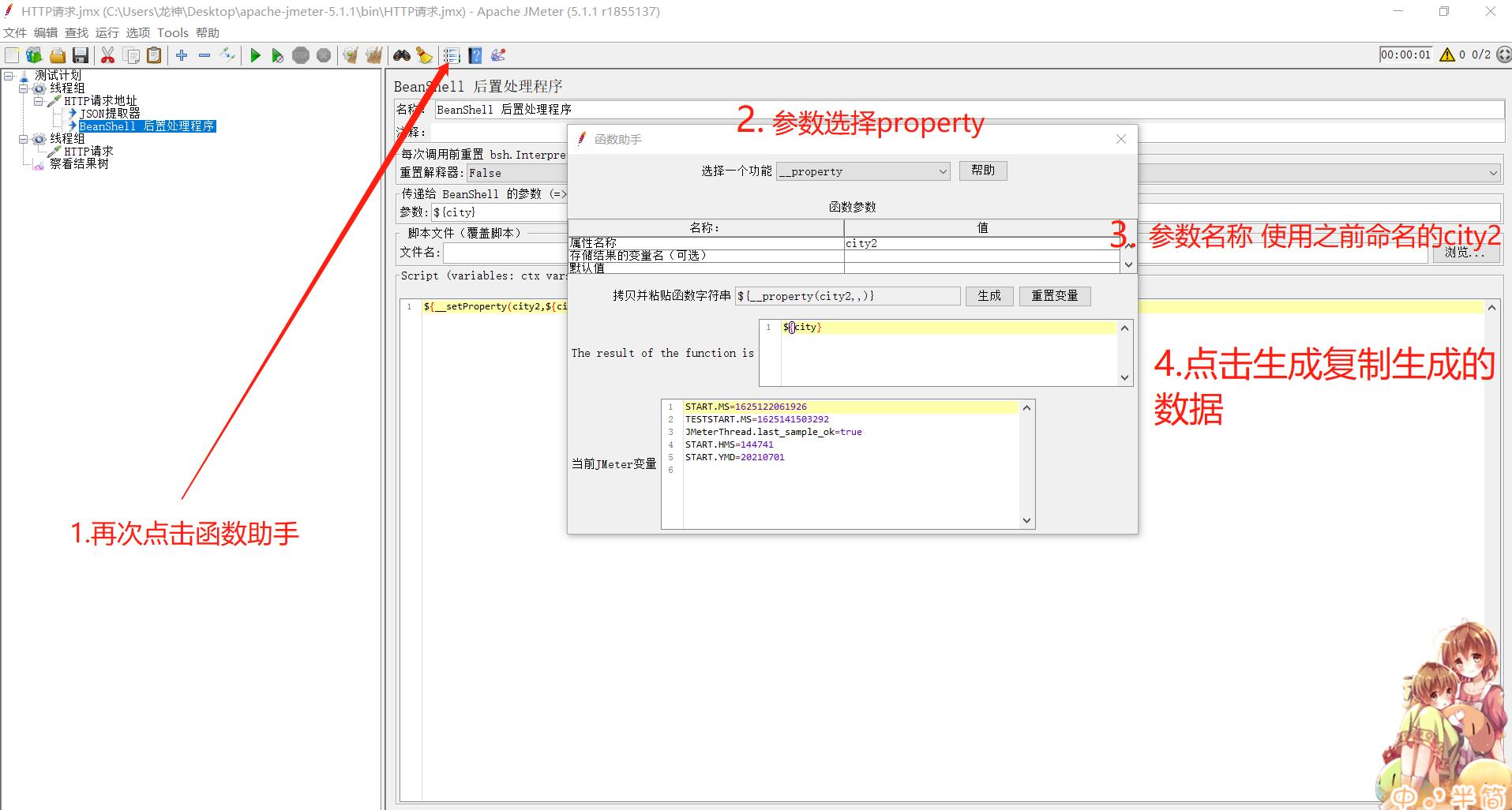
Task: Open the 查找 menu
Action: point(77,32)
